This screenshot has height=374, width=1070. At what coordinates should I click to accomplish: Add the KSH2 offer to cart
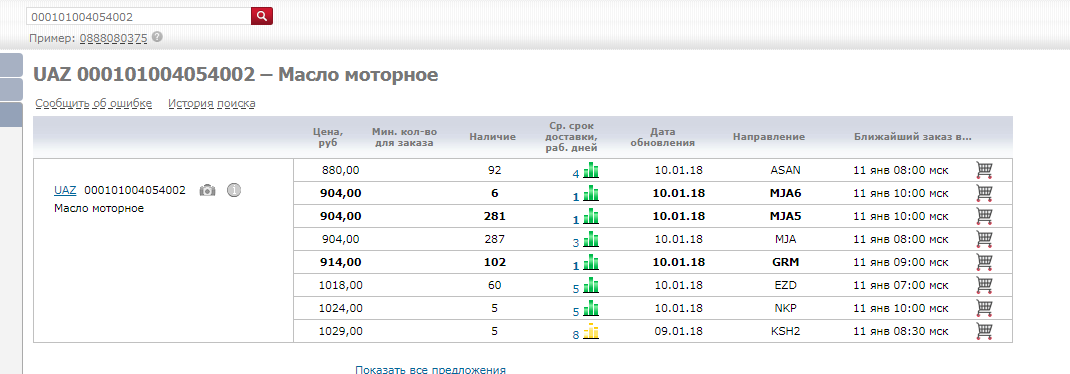point(984,331)
